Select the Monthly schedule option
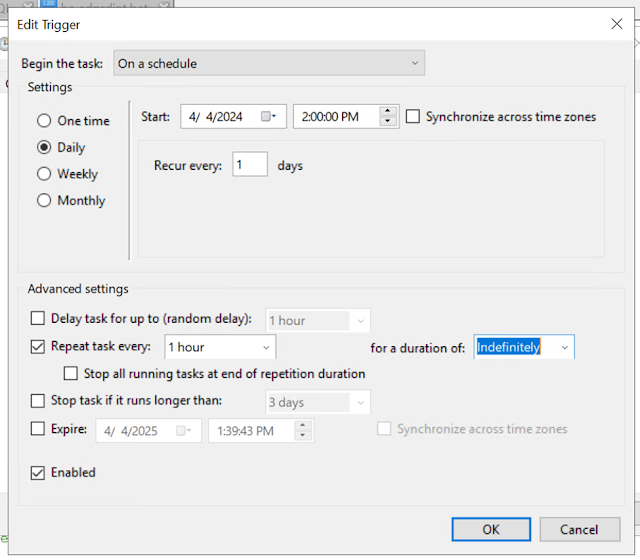The image size is (640, 560). (x=44, y=201)
